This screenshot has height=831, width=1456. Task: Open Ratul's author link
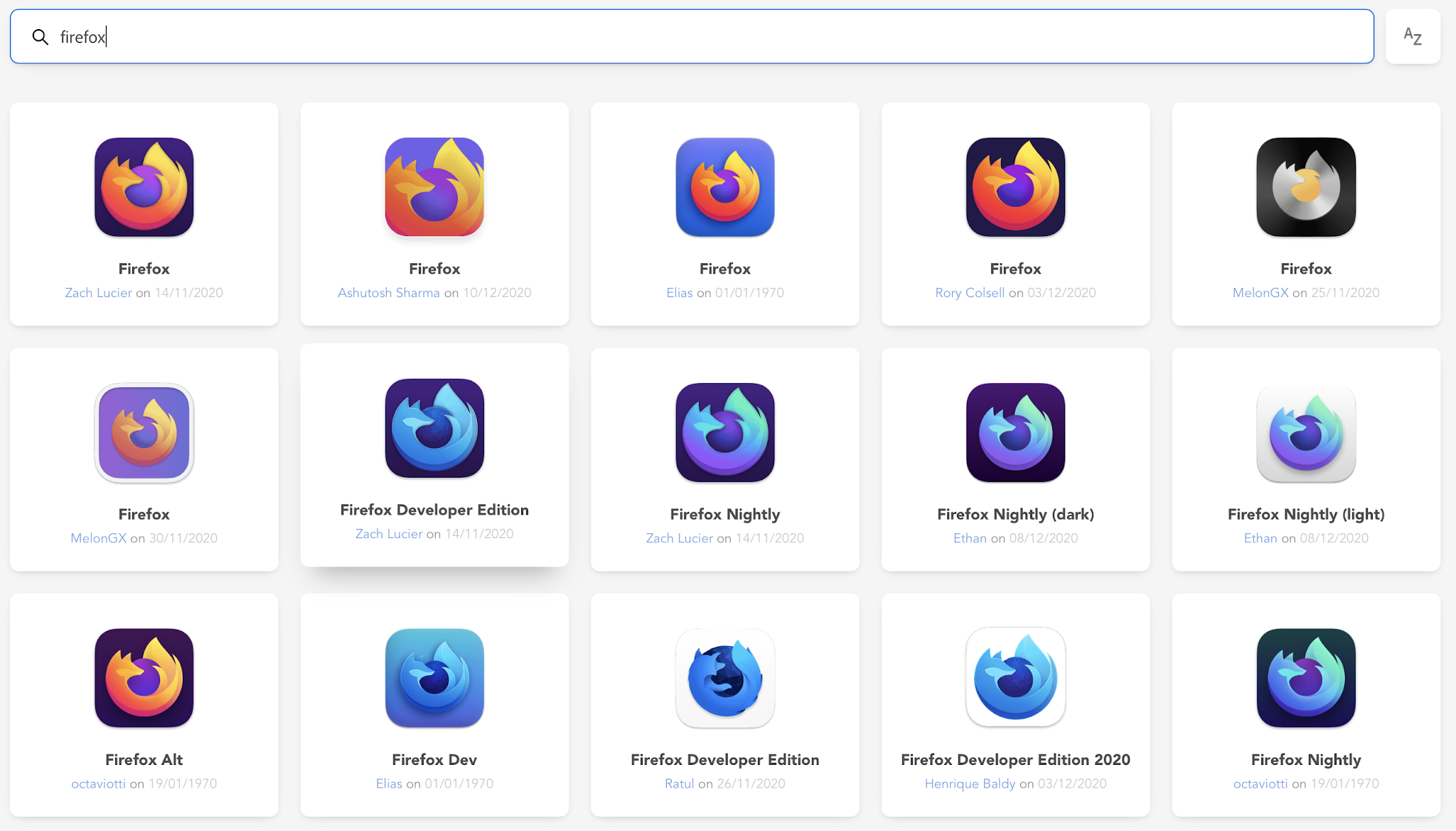(679, 783)
